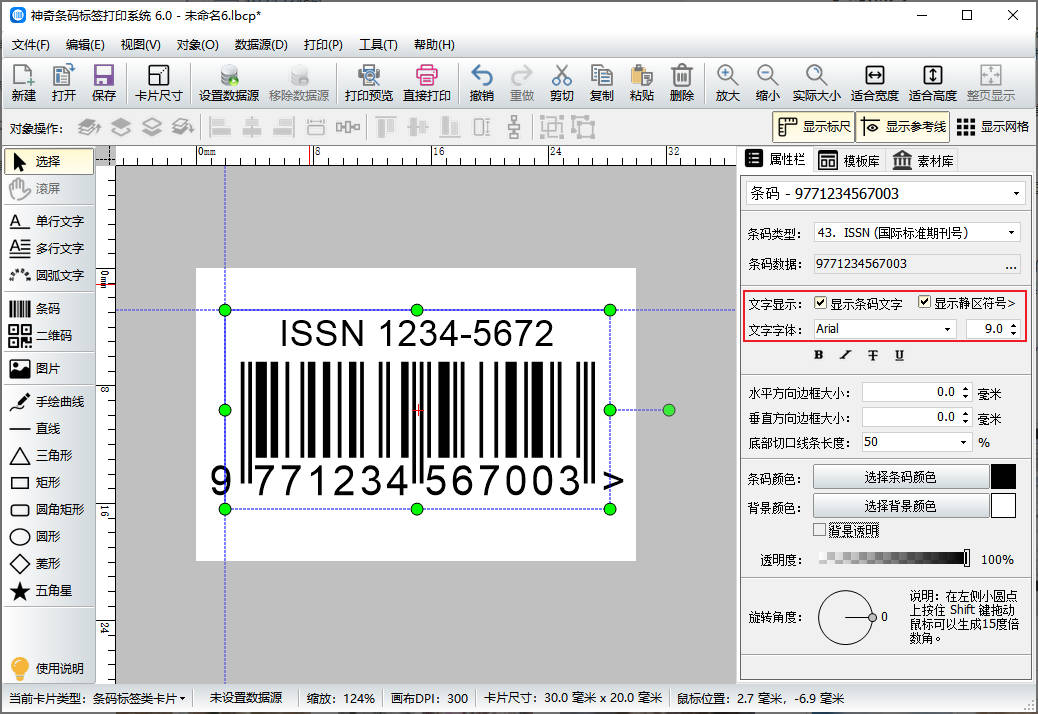The width and height of the screenshot is (1038, 714).
Task: Activate the 选择 selection tool
Action: pyautogui.click(x=49, y=161)
